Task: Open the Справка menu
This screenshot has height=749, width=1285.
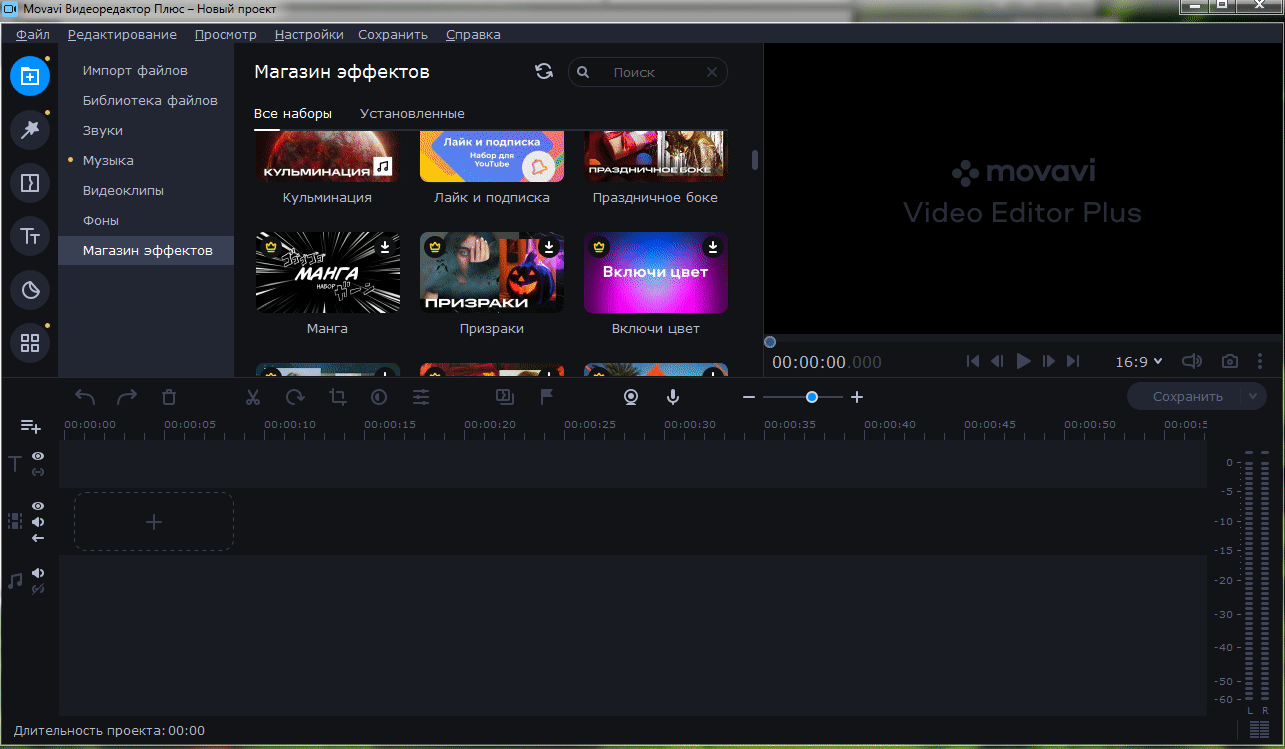Action: coord(473,34)
